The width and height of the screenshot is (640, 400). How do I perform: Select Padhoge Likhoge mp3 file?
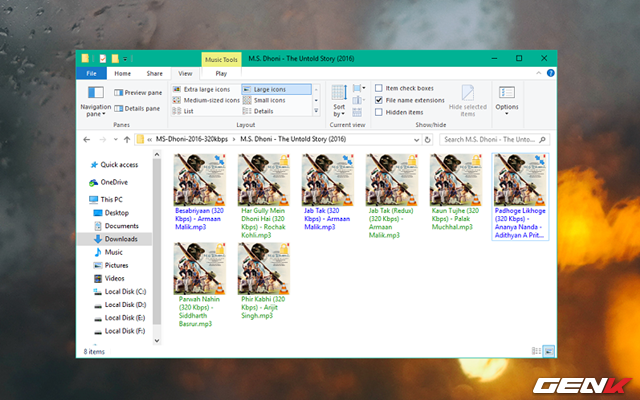520,197
